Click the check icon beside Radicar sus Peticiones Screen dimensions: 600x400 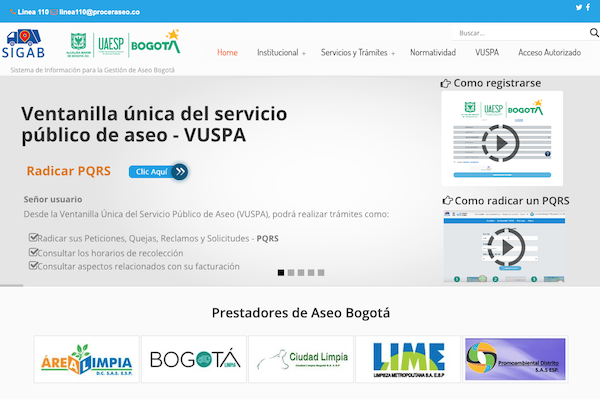click(x=33, y=238)
